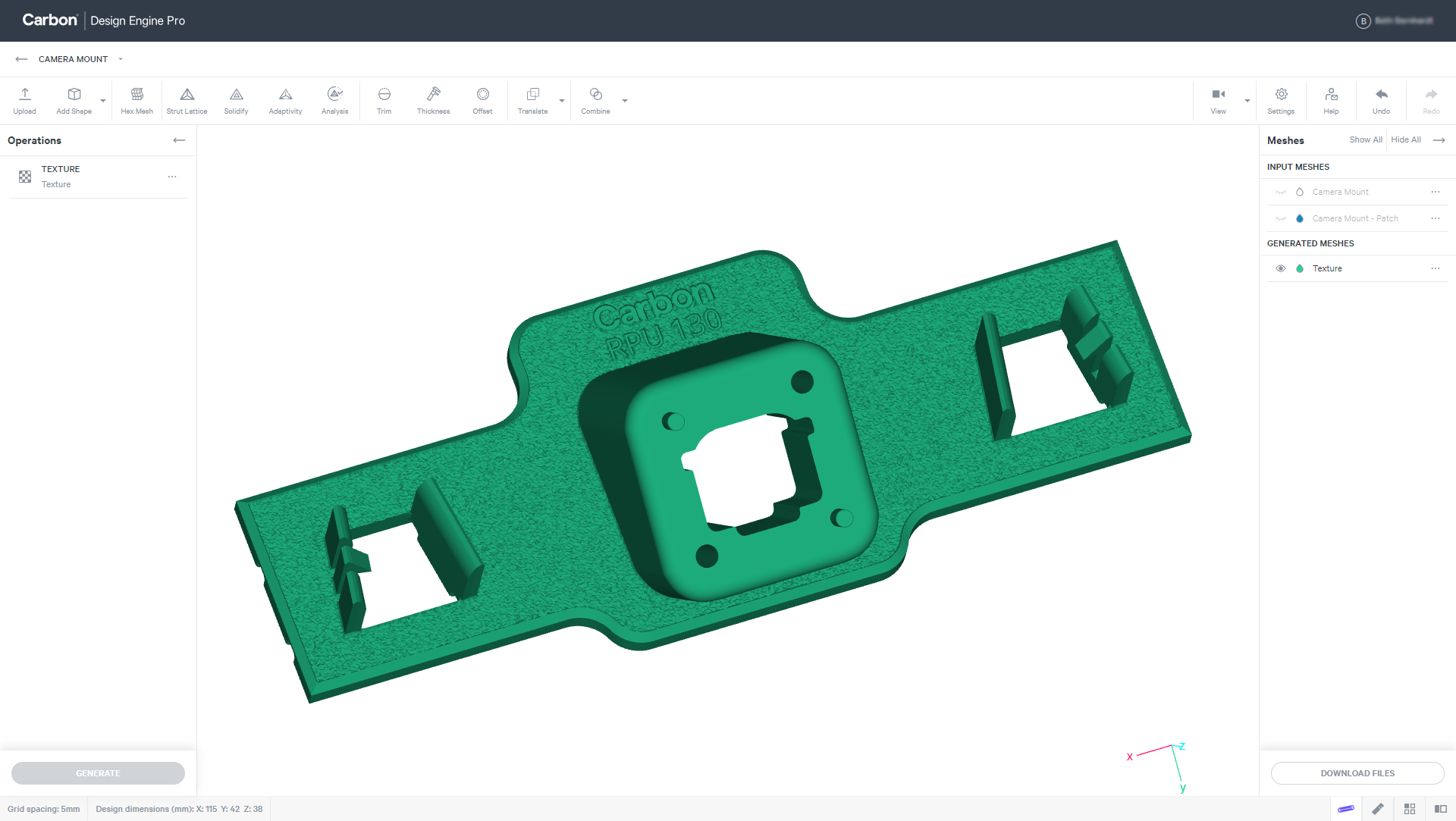
Task: Toggle visibility of Texture mesh
Action: [1281, 268]
